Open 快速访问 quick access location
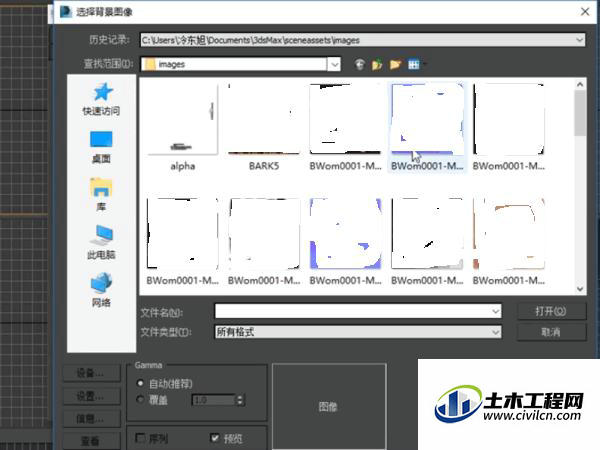This screenshot has height=450, width=600. [x=101, y=99]
